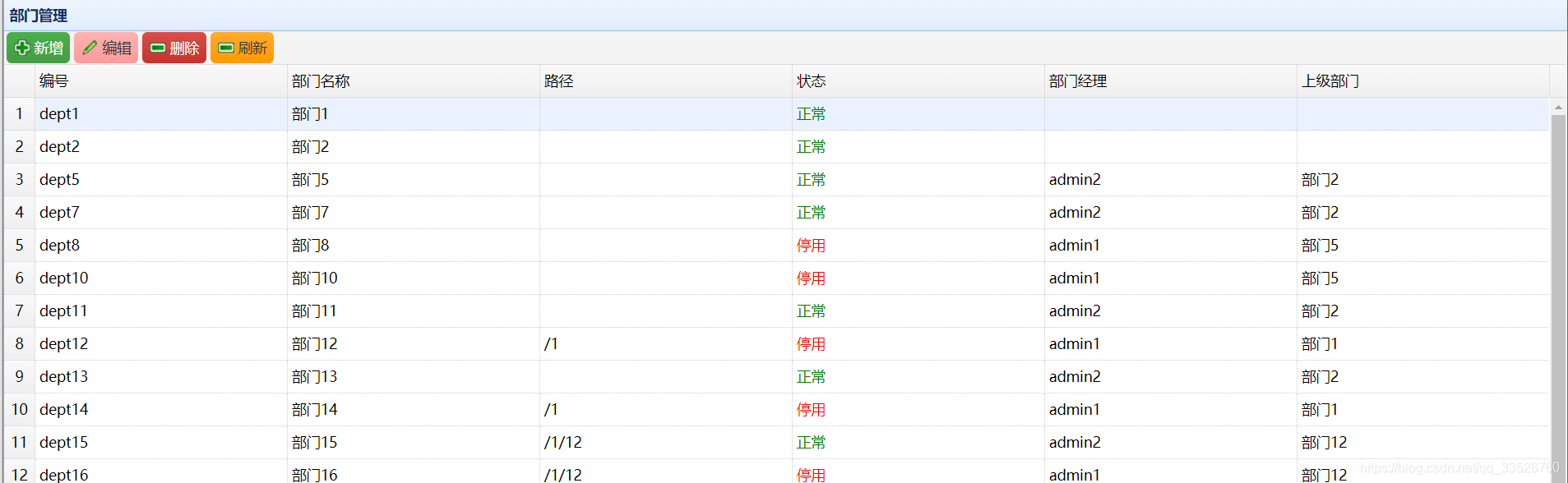1568x483 pixels.
Task: Click the 部门10 name cell
Action: point(414,278)
